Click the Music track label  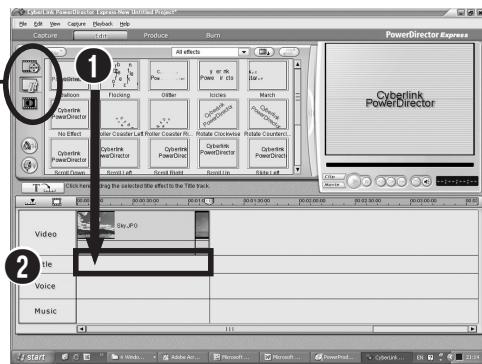tap(45, 311)
